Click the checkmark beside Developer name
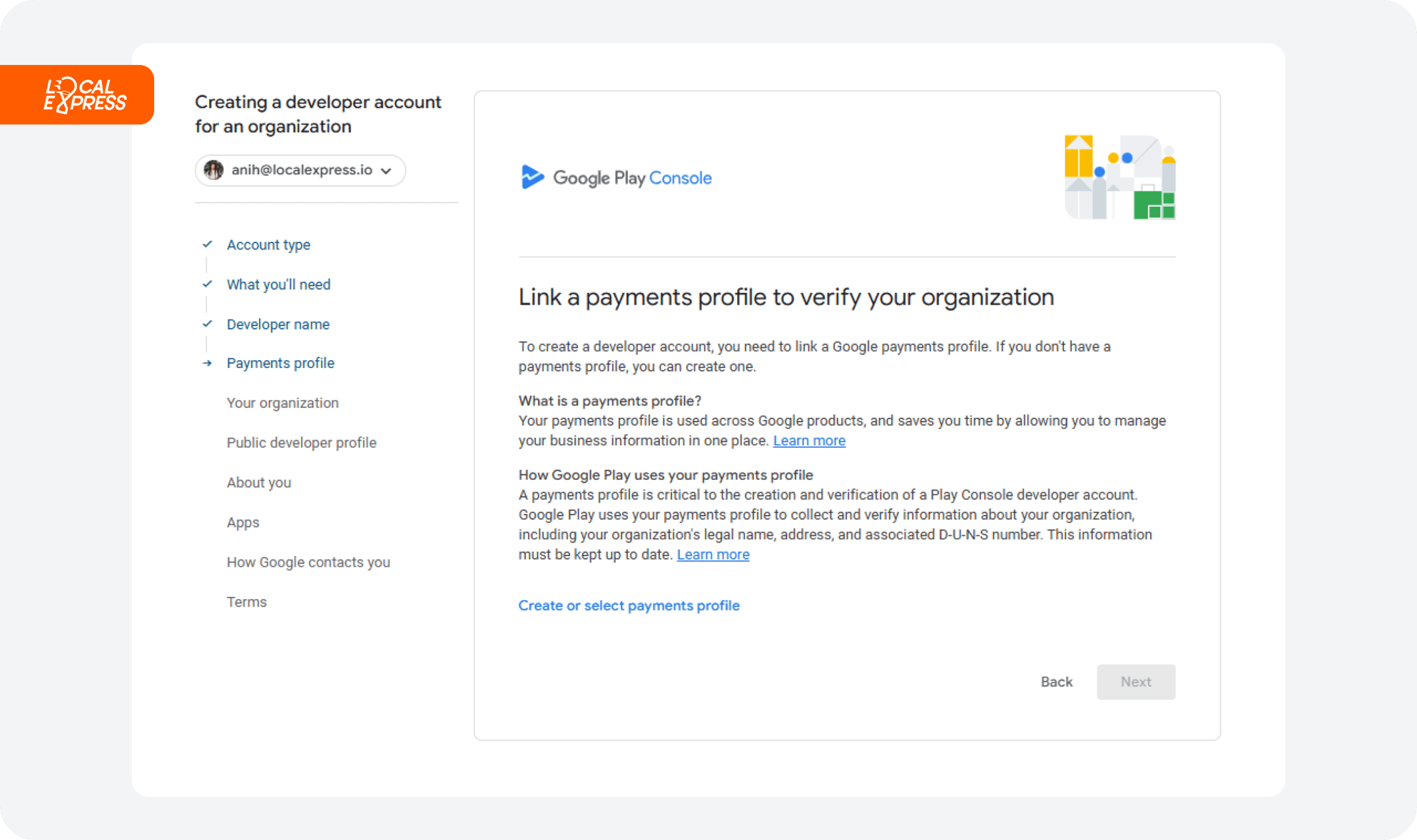Image resolution: width=1417 pixels, height=840 pixels. point(207,324)
